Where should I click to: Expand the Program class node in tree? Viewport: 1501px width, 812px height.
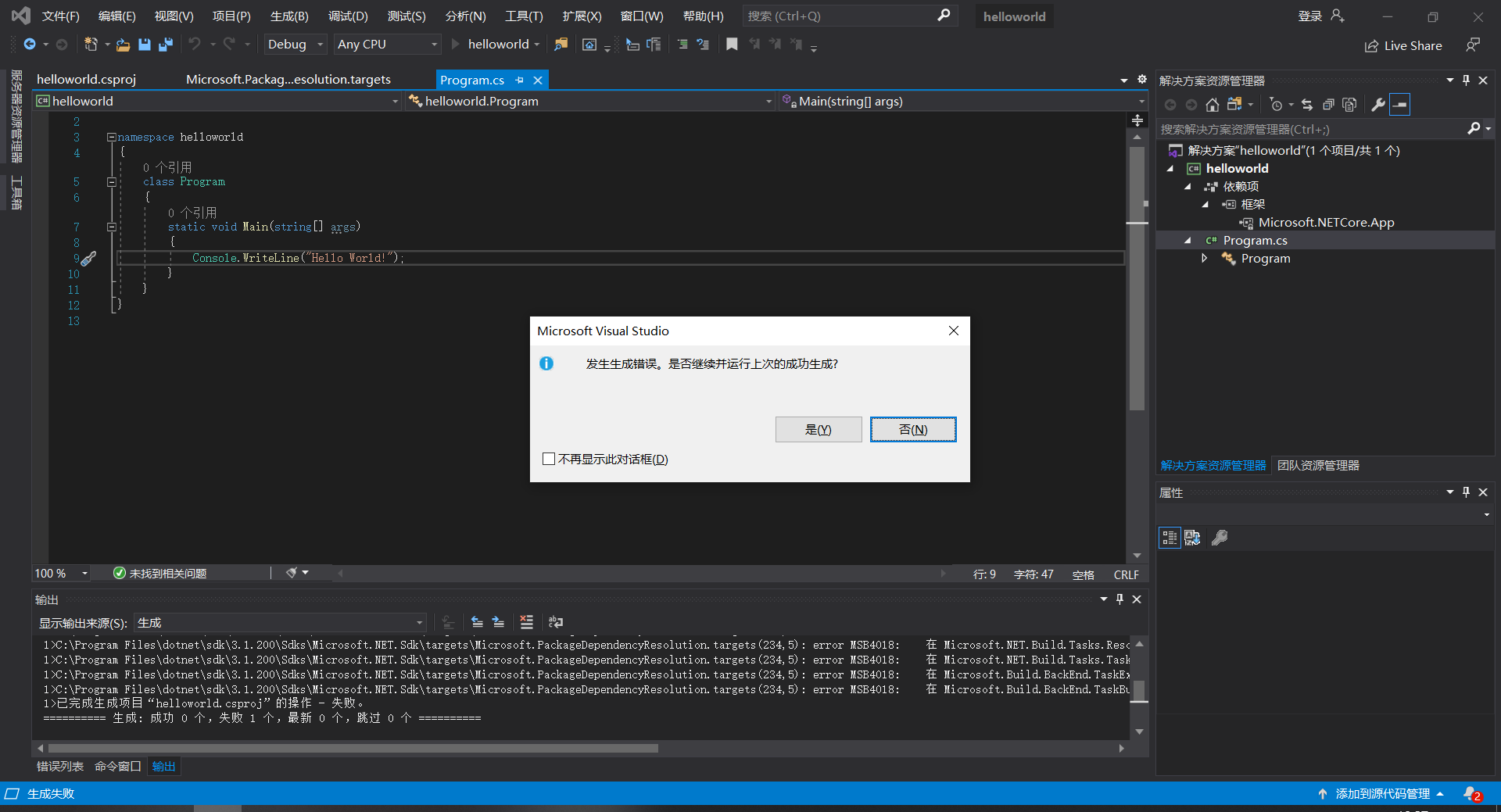(1205, 259)
